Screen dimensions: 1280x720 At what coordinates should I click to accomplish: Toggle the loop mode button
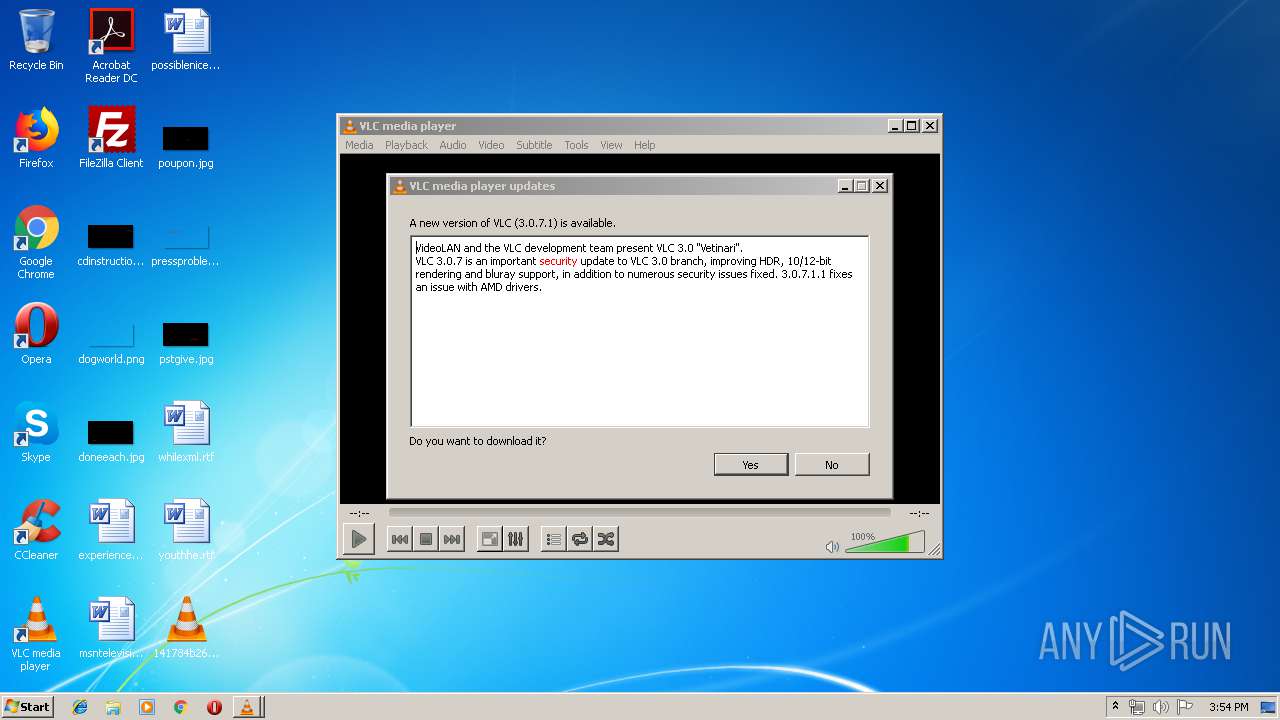[580, 539]
